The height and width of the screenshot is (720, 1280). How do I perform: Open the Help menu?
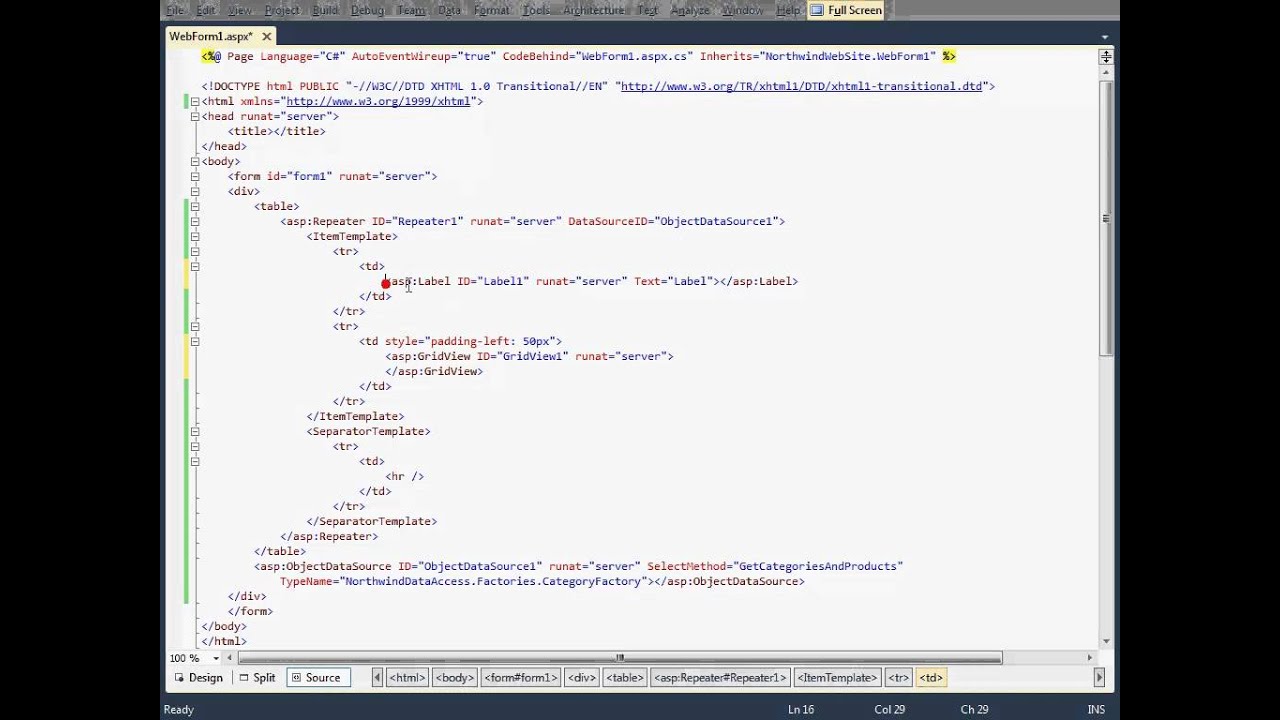tap(788, 10)
